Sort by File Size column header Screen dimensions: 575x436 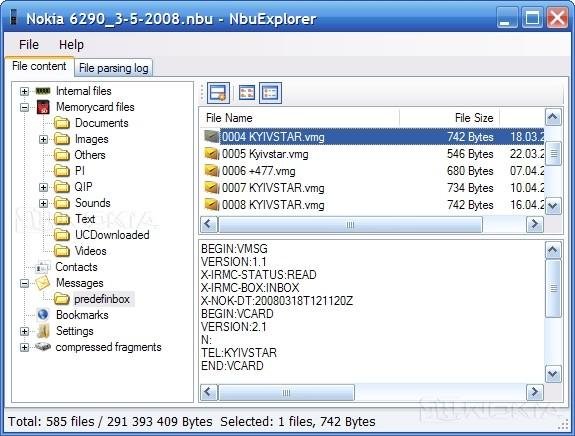pos(449,118)
